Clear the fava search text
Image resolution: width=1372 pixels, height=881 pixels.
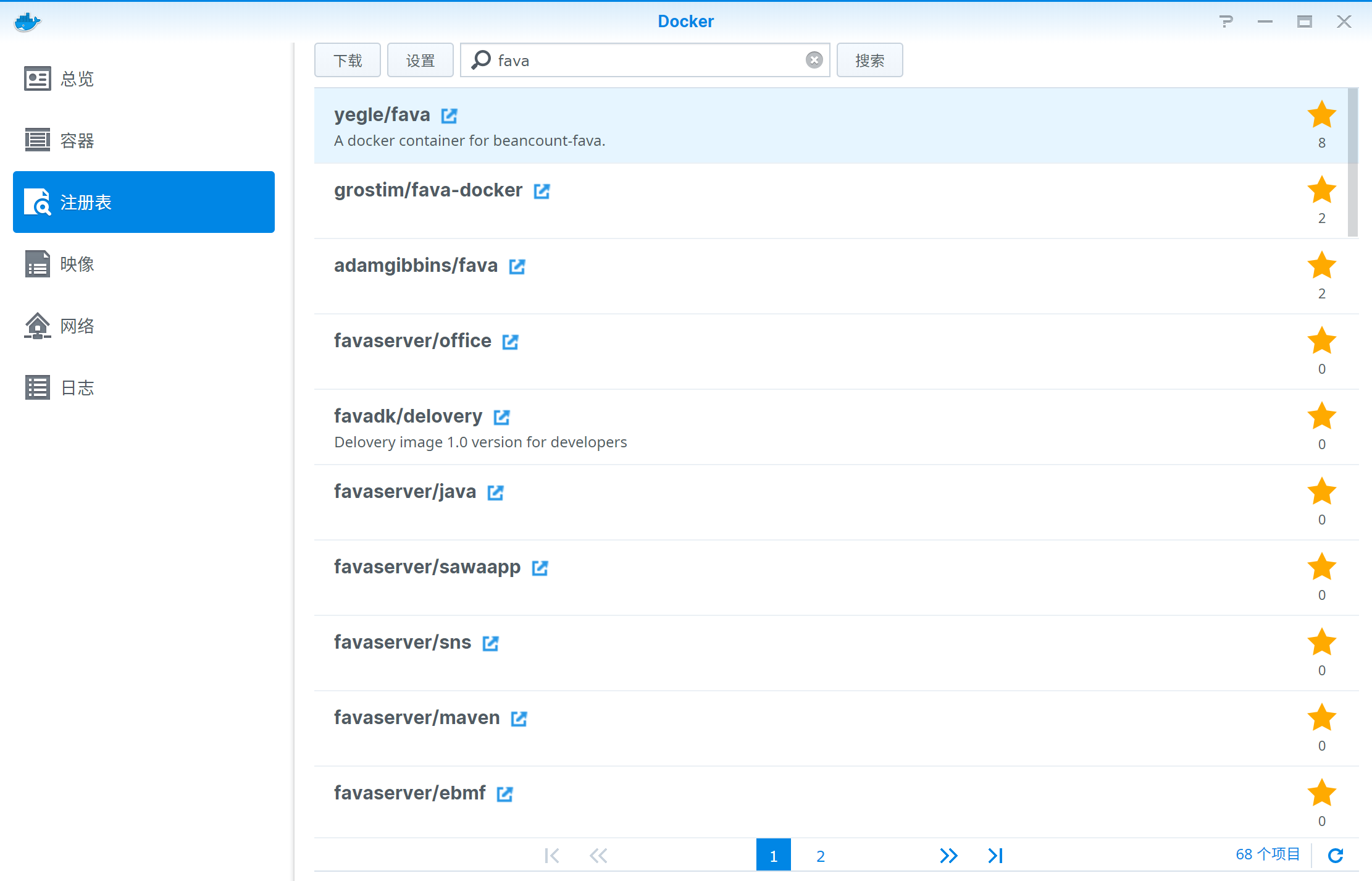pos(814,60)
